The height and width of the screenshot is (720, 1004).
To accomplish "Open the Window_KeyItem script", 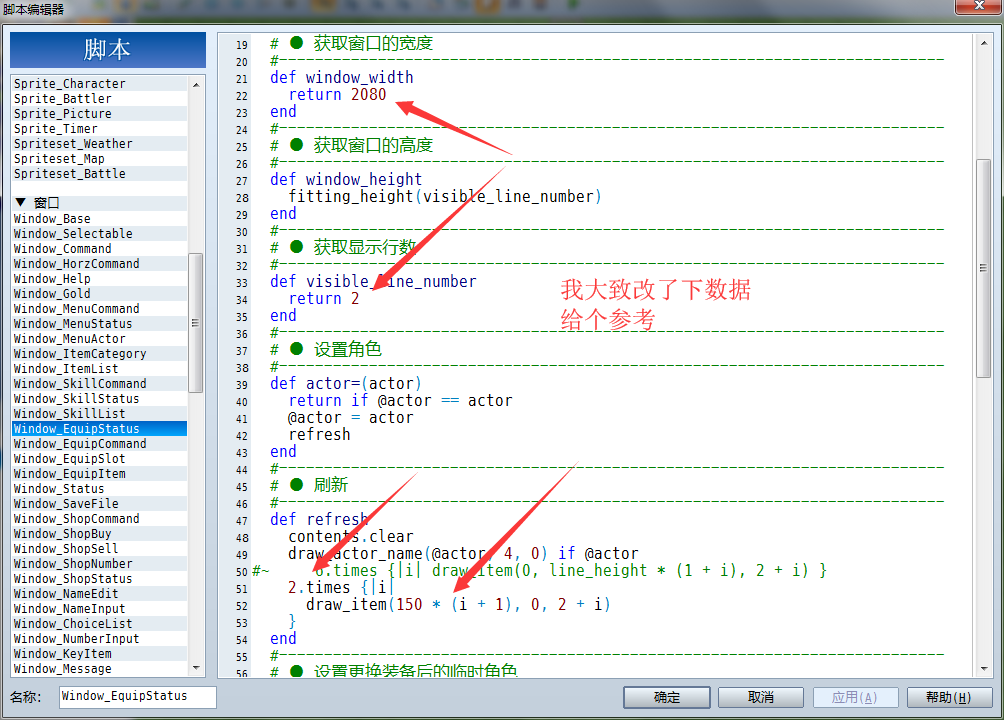I will [x=99, y=654].
